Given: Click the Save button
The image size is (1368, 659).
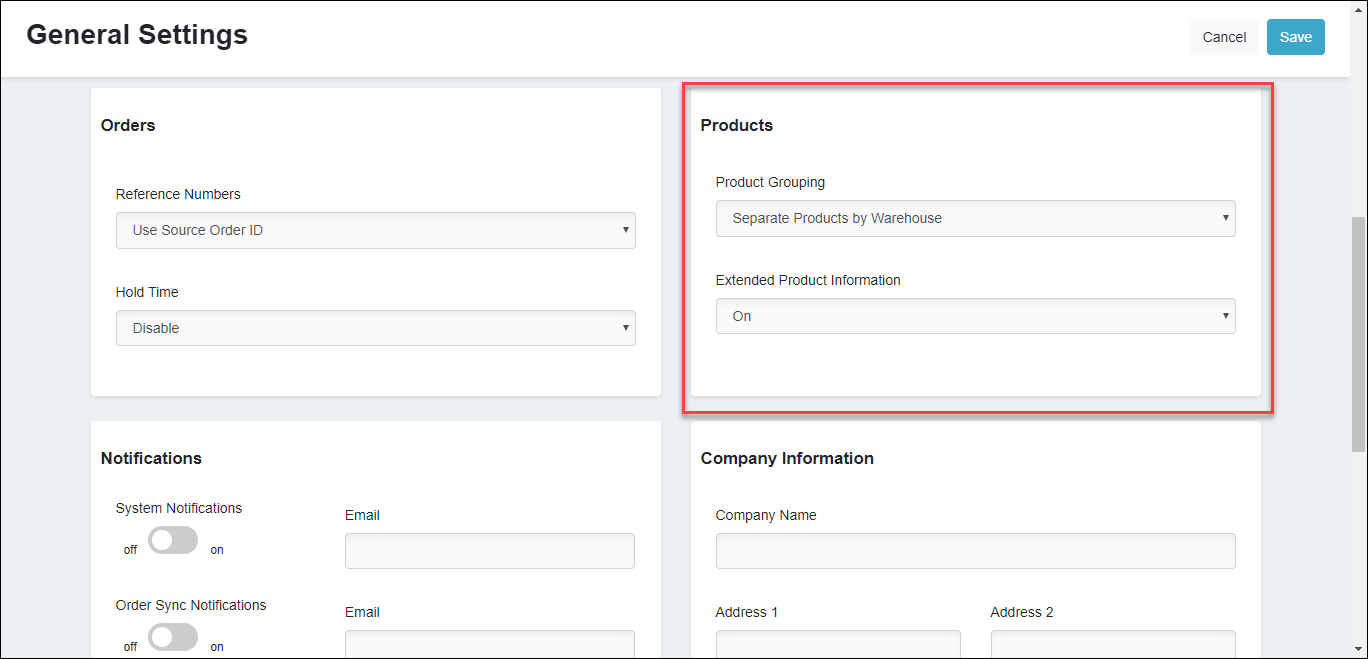Looking at the screenshot, I should (1295, 37).
